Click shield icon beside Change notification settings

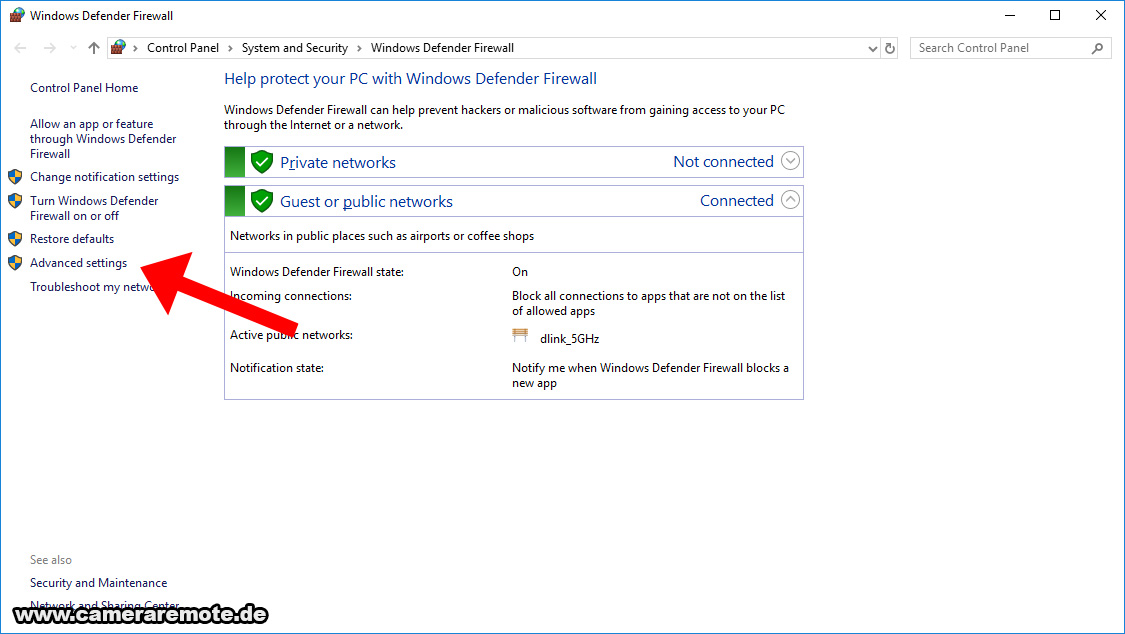[x=15, y=176]
